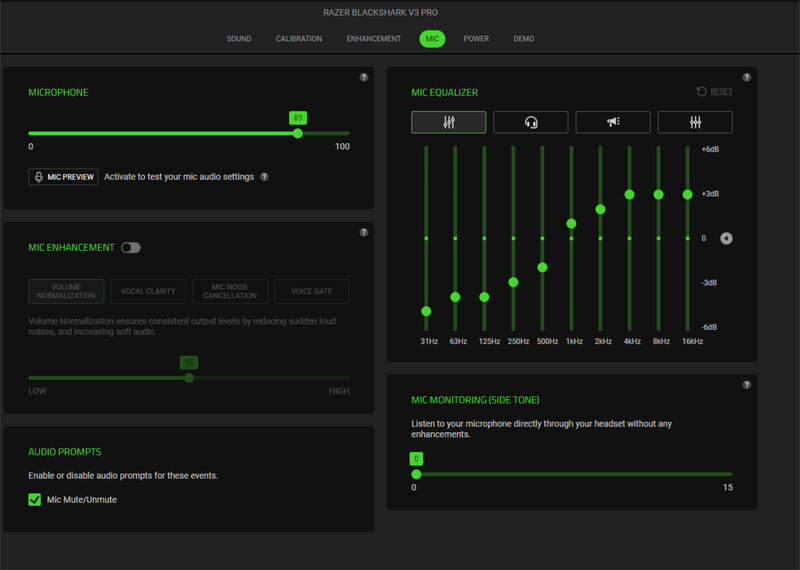Click the 100 maximum label of microphone volume
Image resolution: width=800 pixels, height=570 pixels.
pyautogui.click(x=342, y=147)
